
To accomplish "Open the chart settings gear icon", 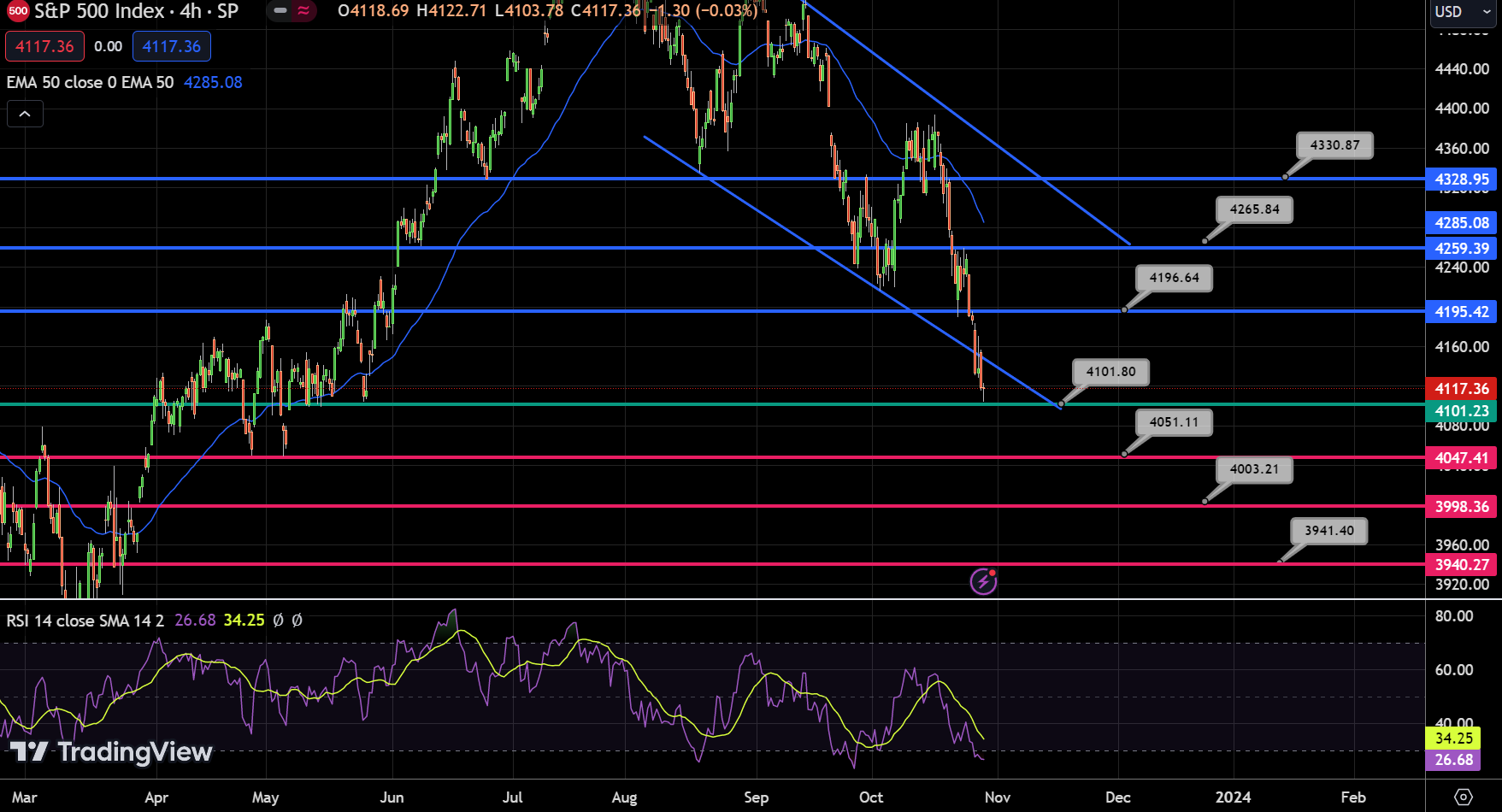I will (x=1464, y=797).
